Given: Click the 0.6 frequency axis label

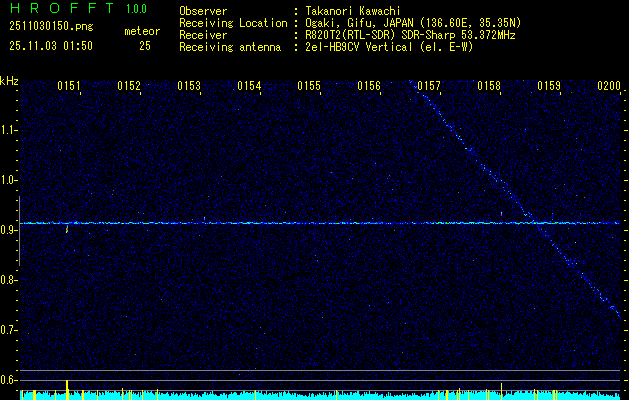Looking at the screenshot, I should (x=7, y=380).
